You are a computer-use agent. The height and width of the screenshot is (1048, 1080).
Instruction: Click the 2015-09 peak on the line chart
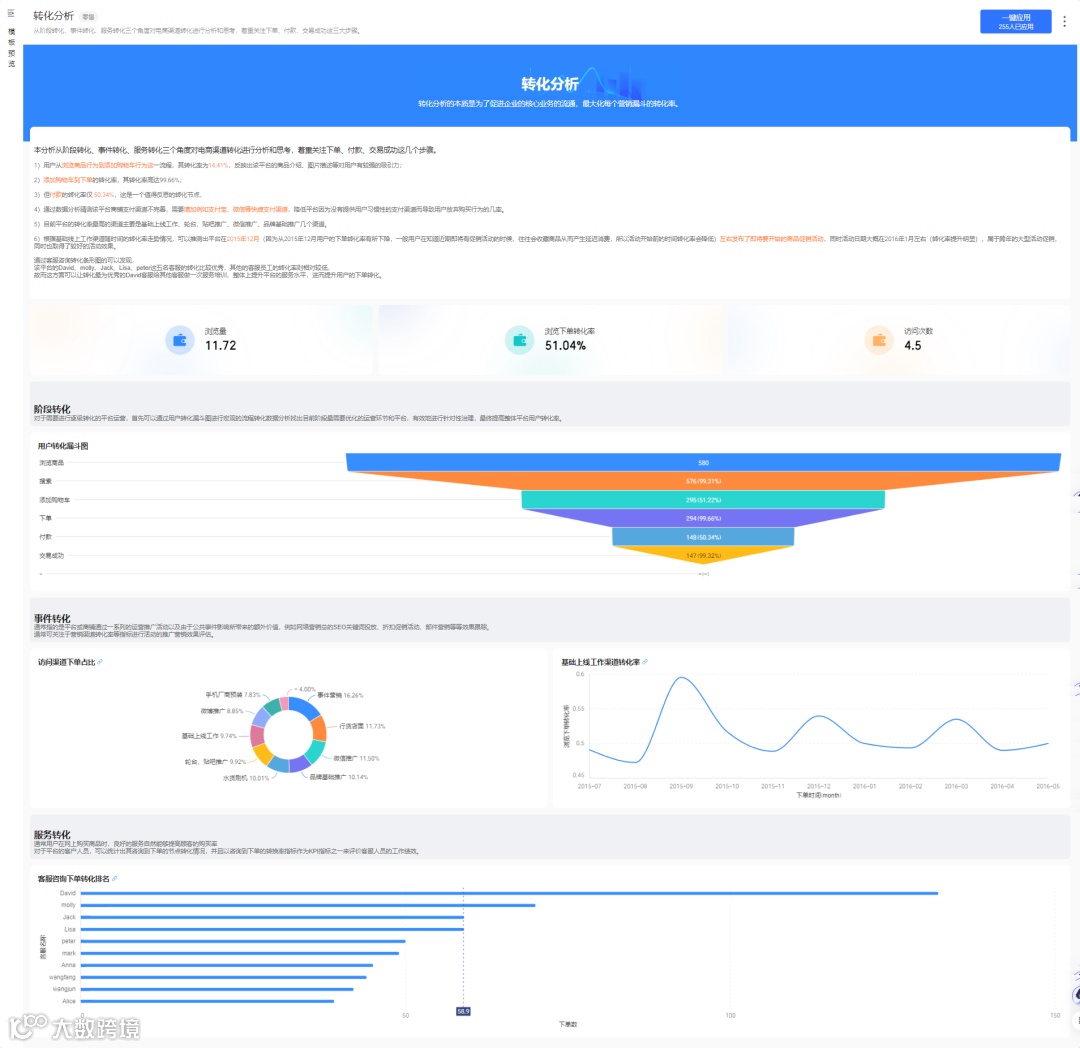[681, 678]
